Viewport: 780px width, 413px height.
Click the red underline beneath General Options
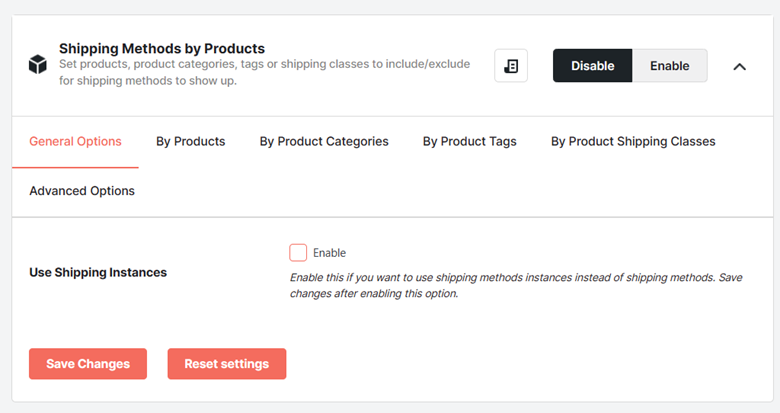(x=75, y=168)
